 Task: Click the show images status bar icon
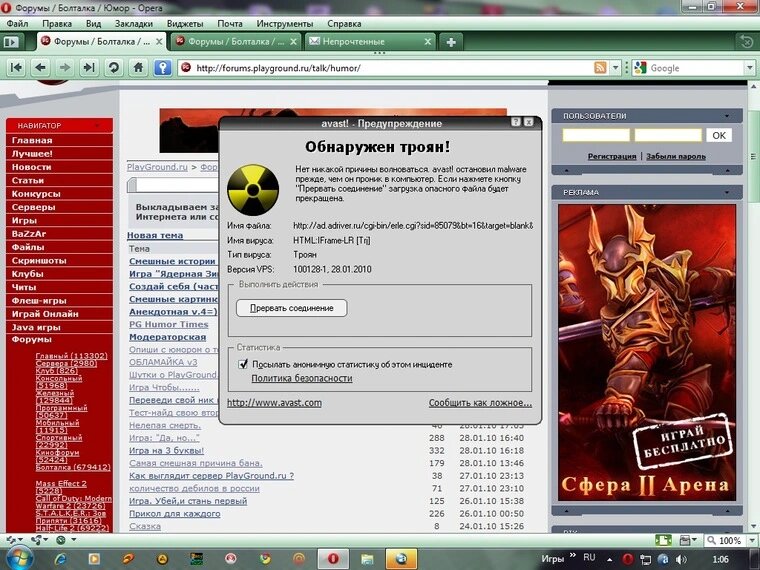click(x=685, y=540)
